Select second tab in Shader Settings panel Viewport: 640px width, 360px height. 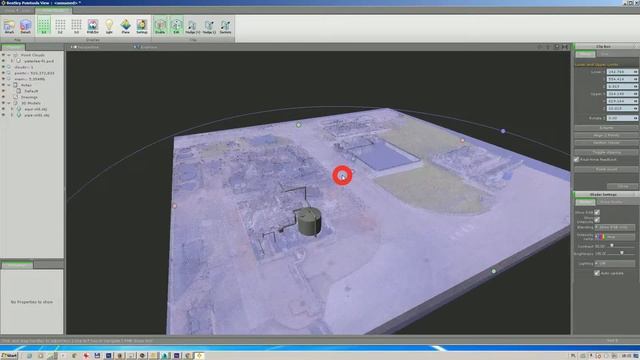[611, 202]
